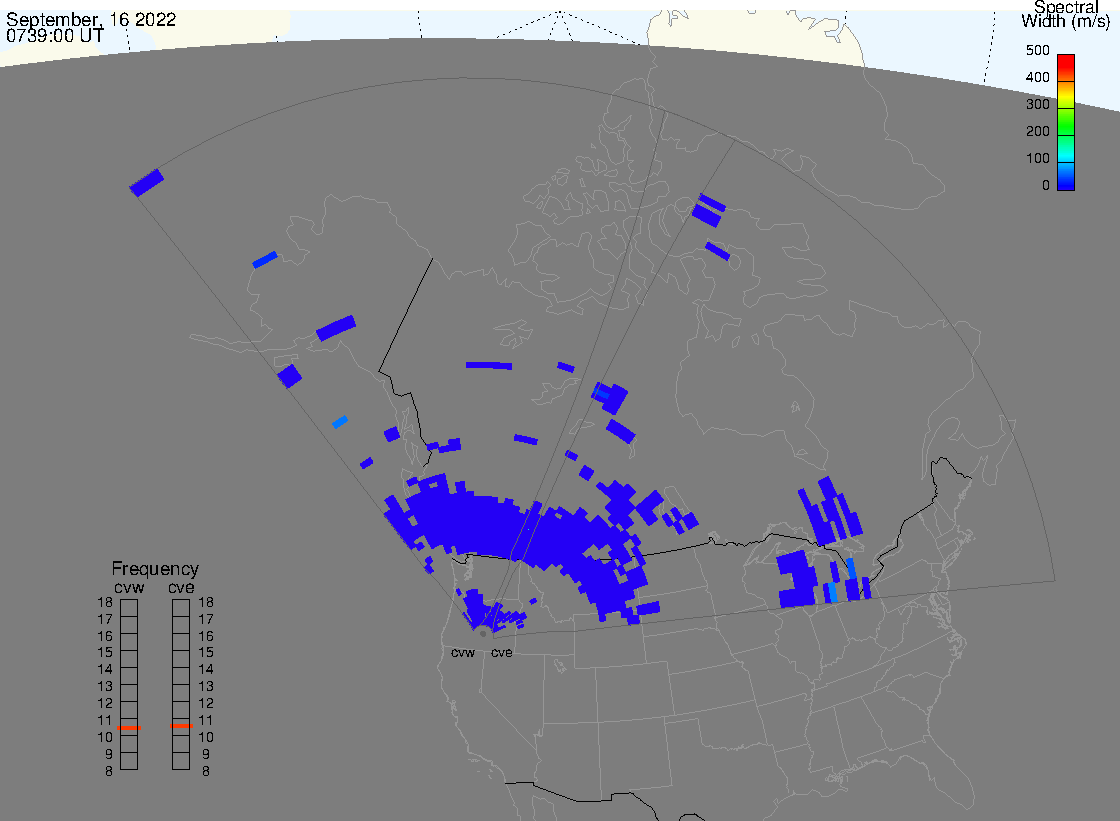Screen dimensions: 1120x821
Task: Click the spectral width color bar
Action: (x=1066, y=122)
